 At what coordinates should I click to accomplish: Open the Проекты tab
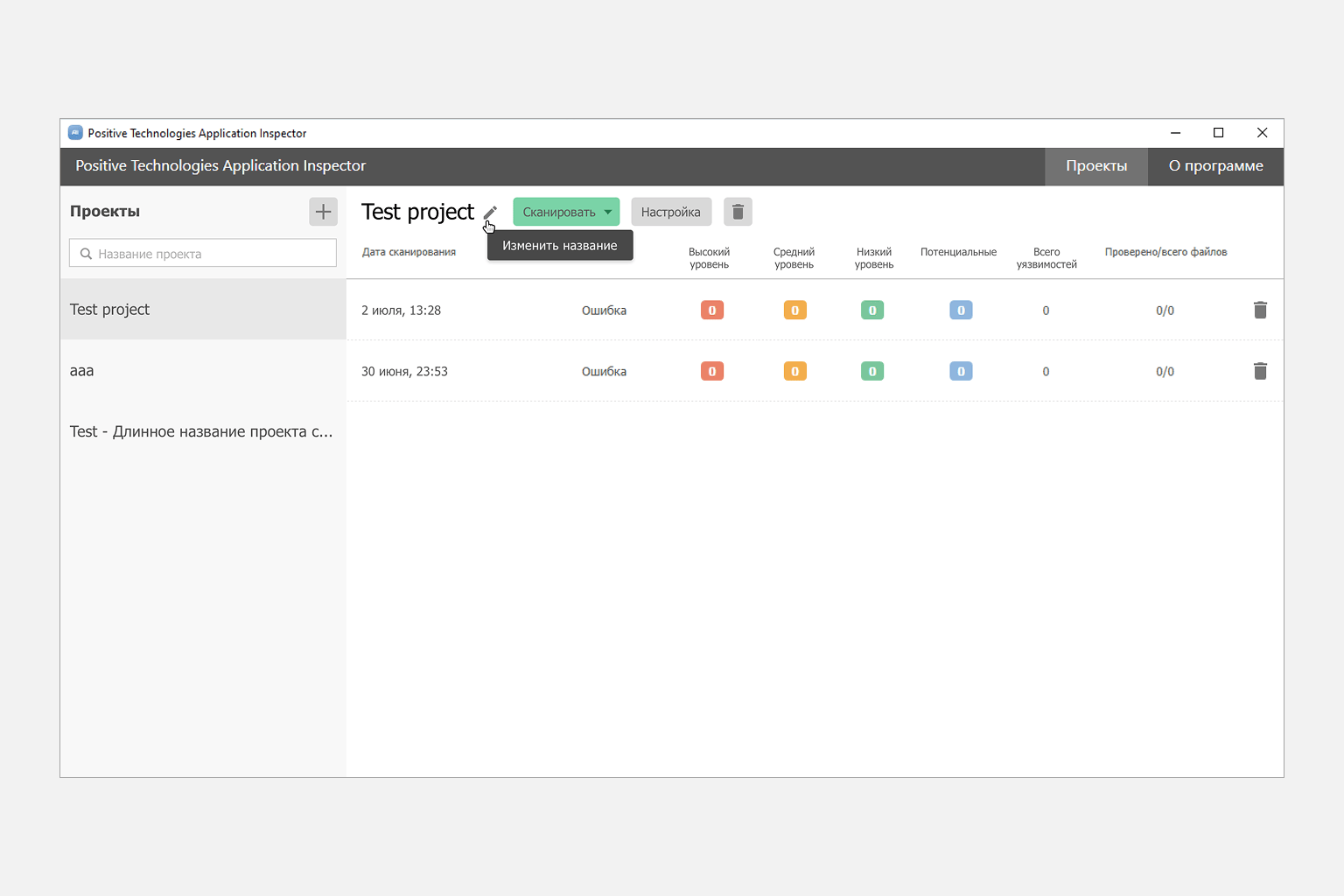point(1095,166)
